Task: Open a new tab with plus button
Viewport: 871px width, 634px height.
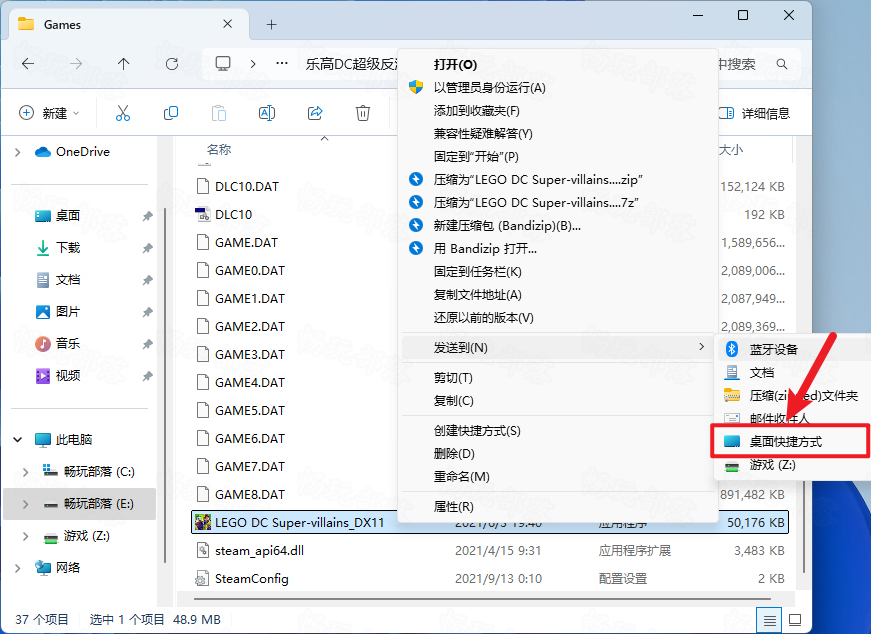Action: [x=272, y=24]
